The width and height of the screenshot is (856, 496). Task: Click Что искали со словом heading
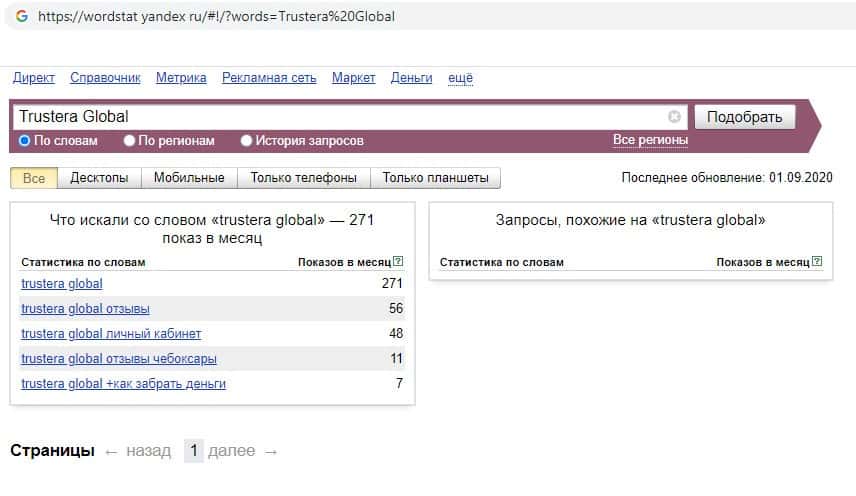coord(212,229)
